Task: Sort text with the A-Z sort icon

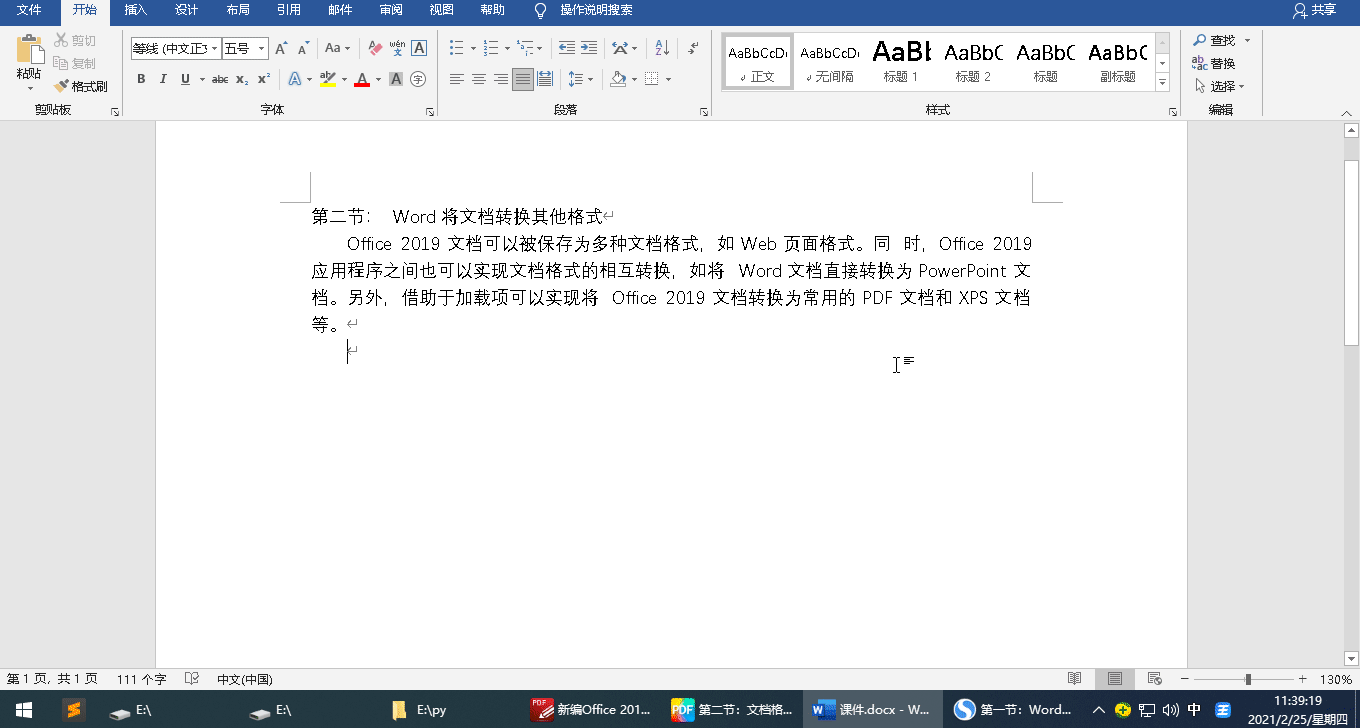Action: [662, 48]
